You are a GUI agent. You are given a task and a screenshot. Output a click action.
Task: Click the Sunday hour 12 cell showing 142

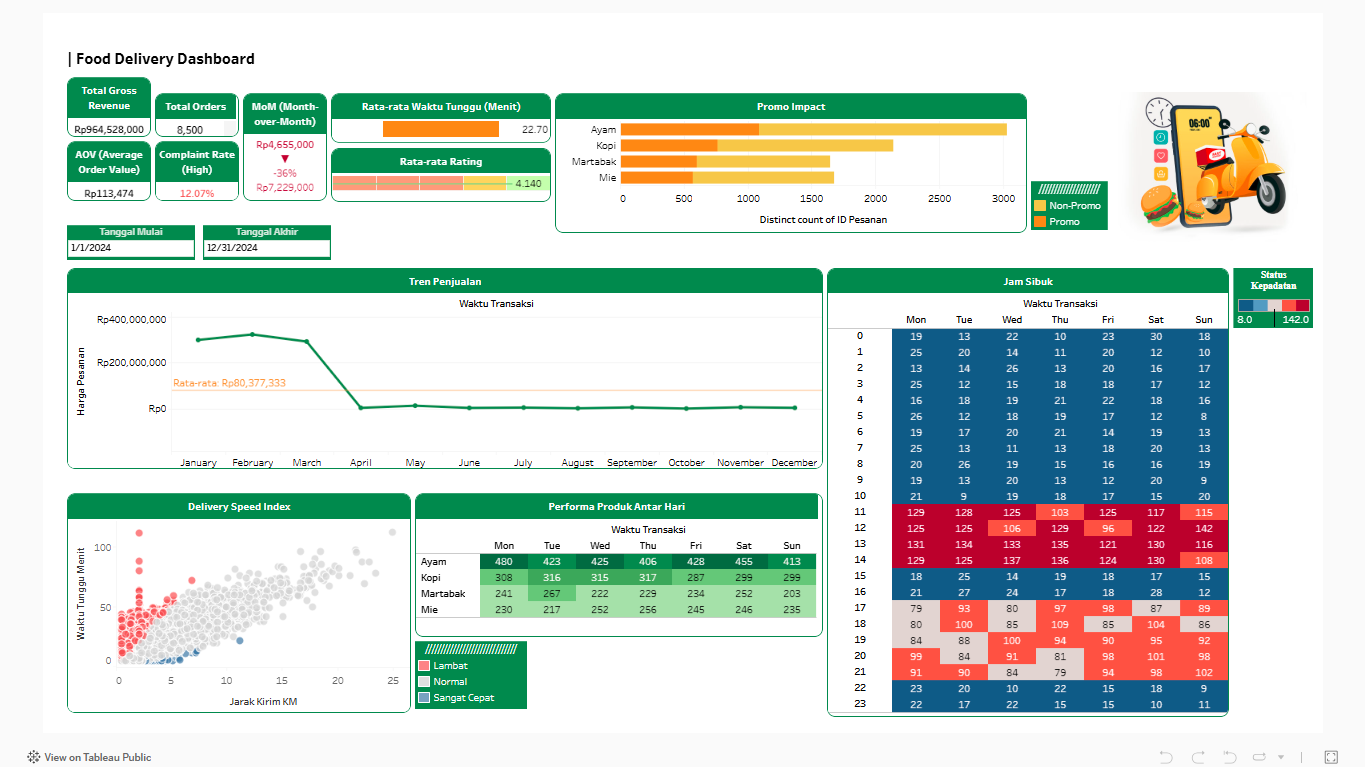tap(1204, 528)
